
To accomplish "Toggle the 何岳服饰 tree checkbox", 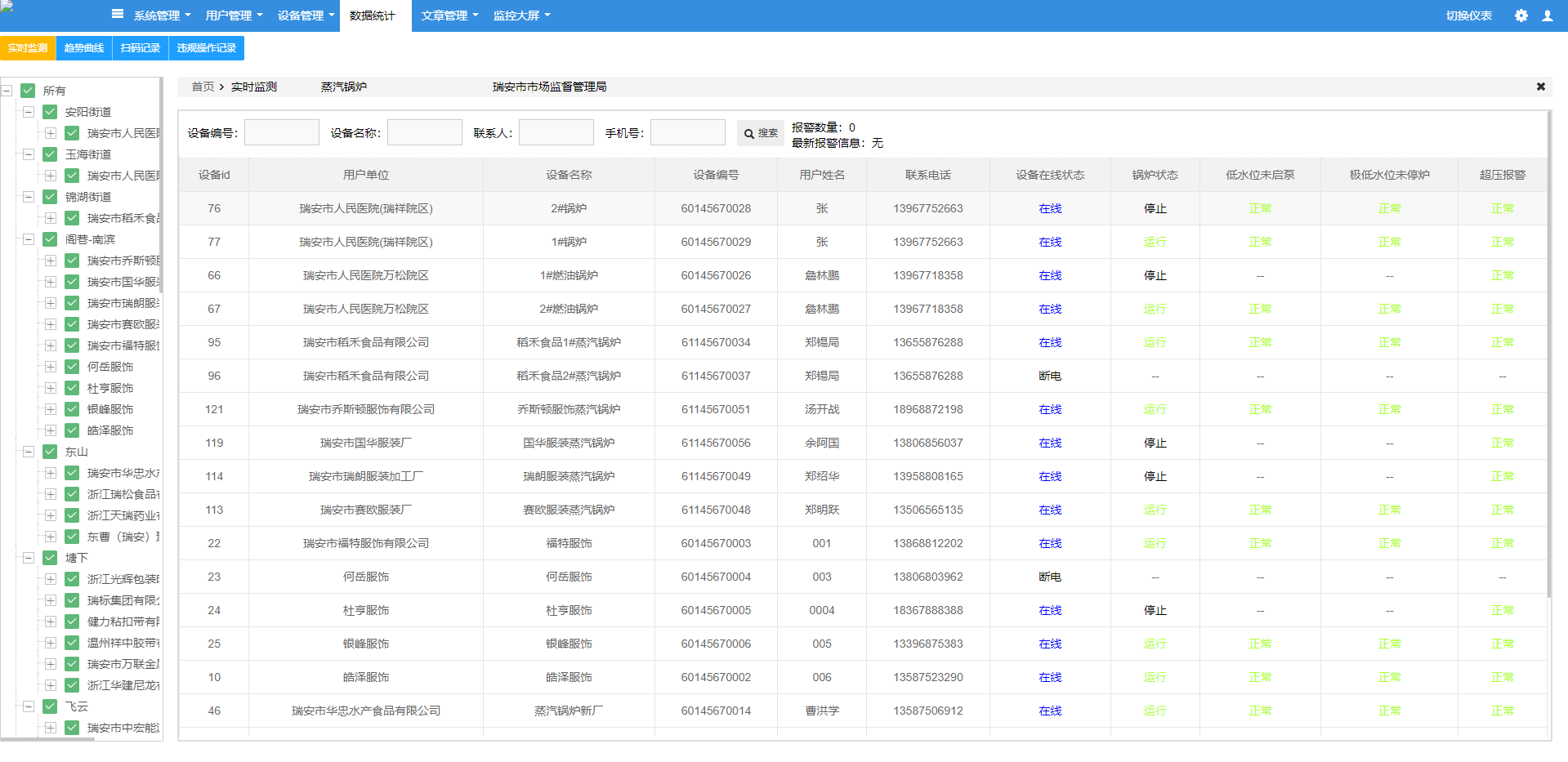I will [72, 367].
